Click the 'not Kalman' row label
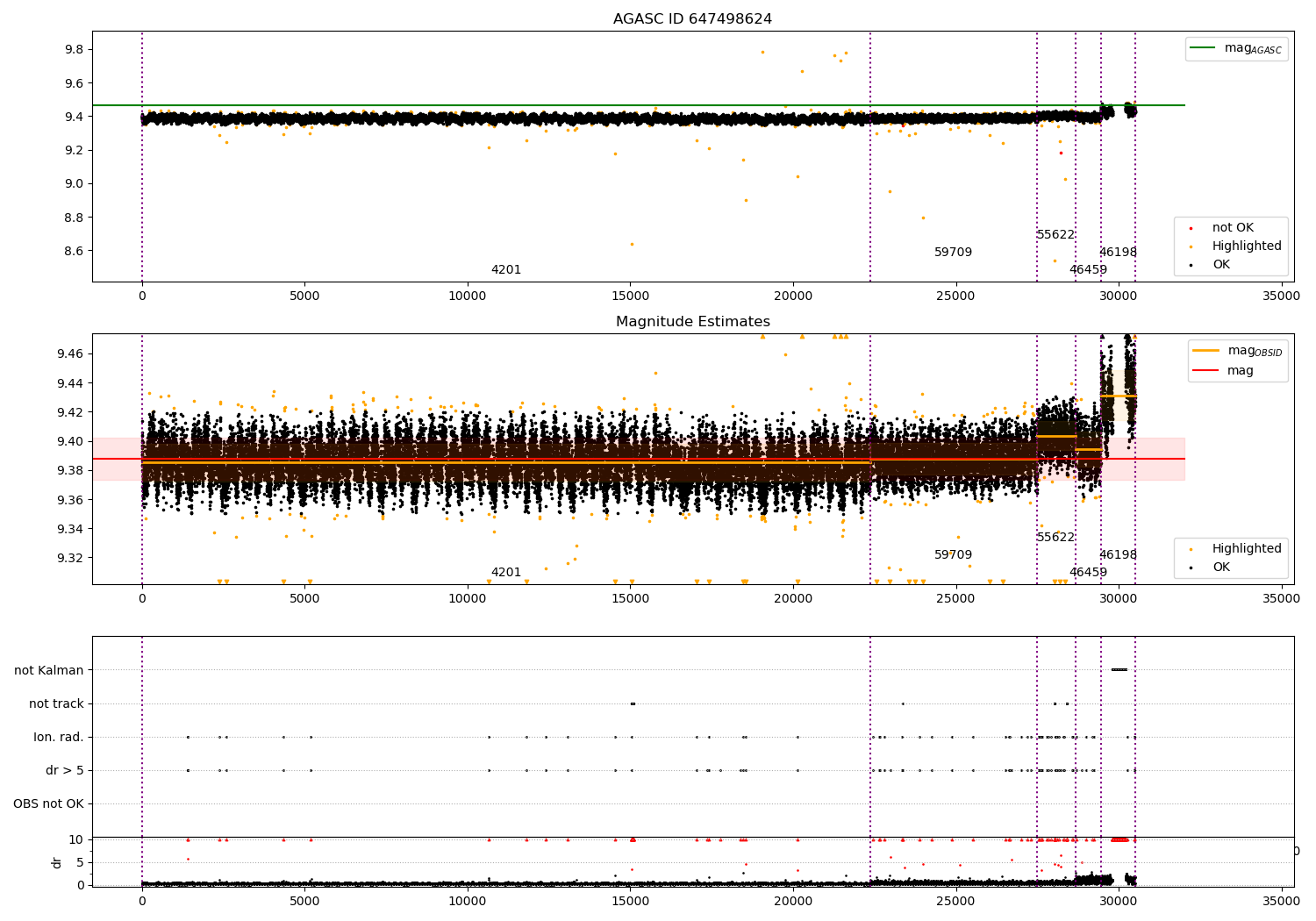Image resolution: width=1316 pixels, height=921 pixels. 49,670
